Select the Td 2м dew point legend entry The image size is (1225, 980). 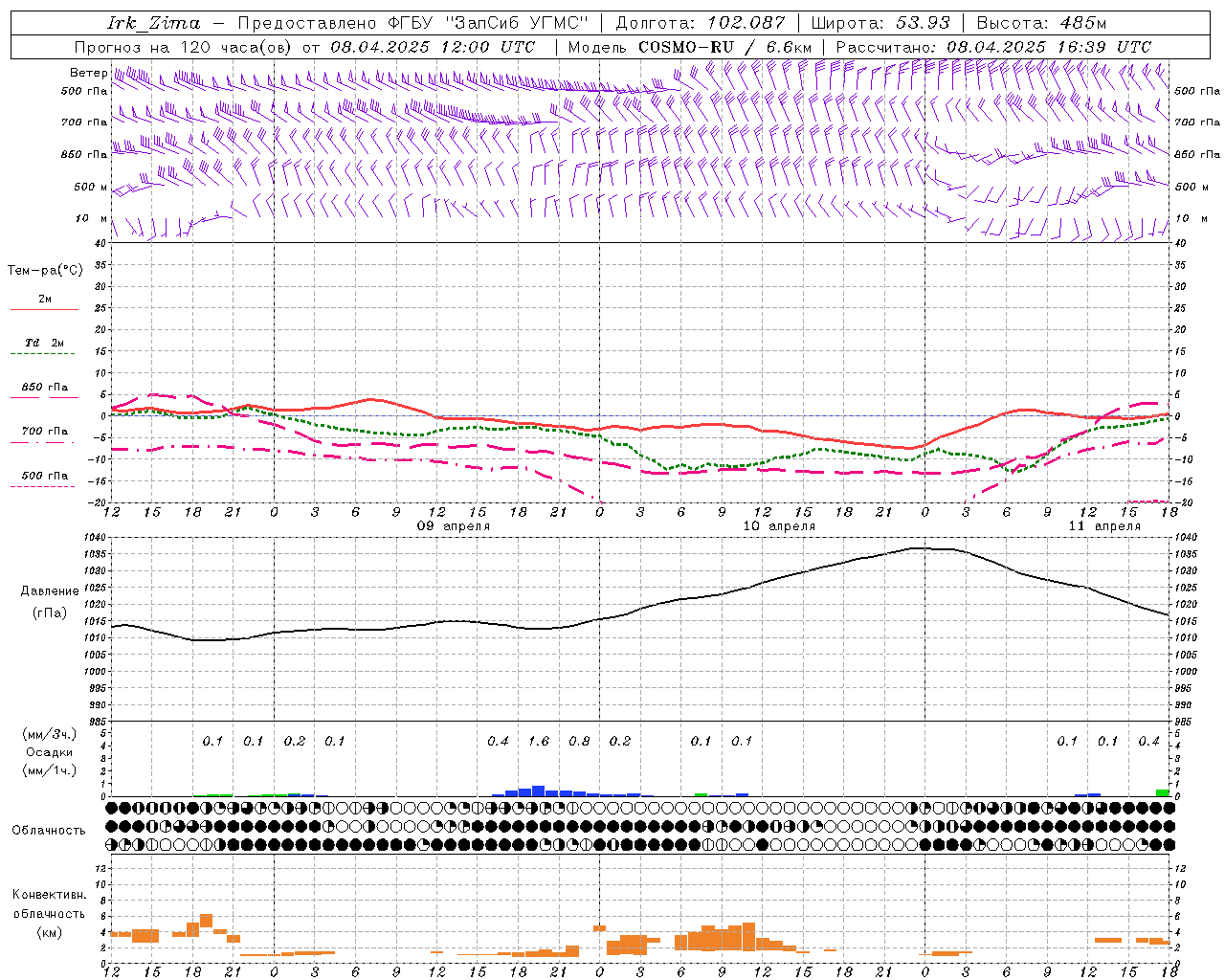44,343
